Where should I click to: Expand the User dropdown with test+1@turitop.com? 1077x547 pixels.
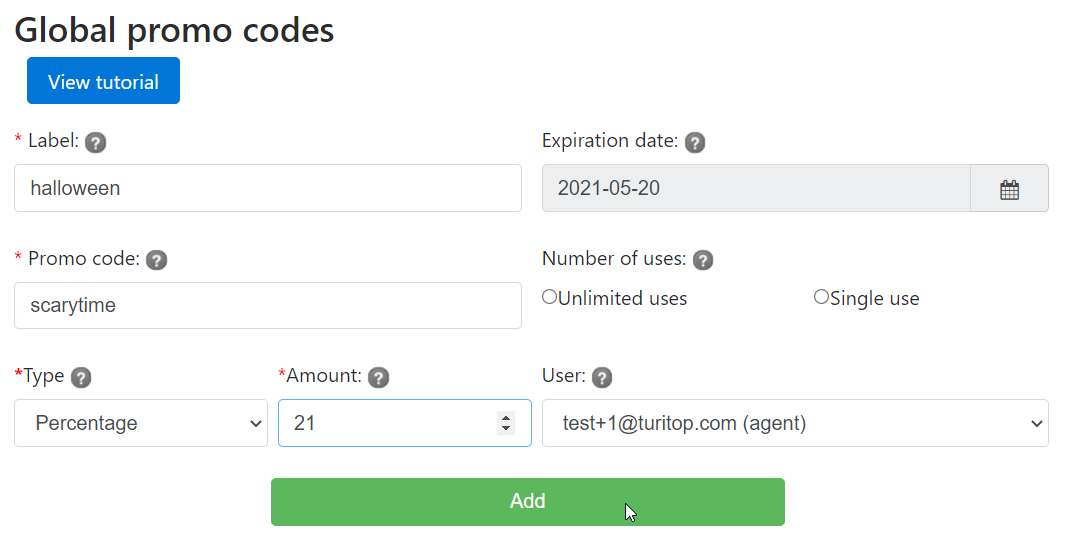[795, 423]
